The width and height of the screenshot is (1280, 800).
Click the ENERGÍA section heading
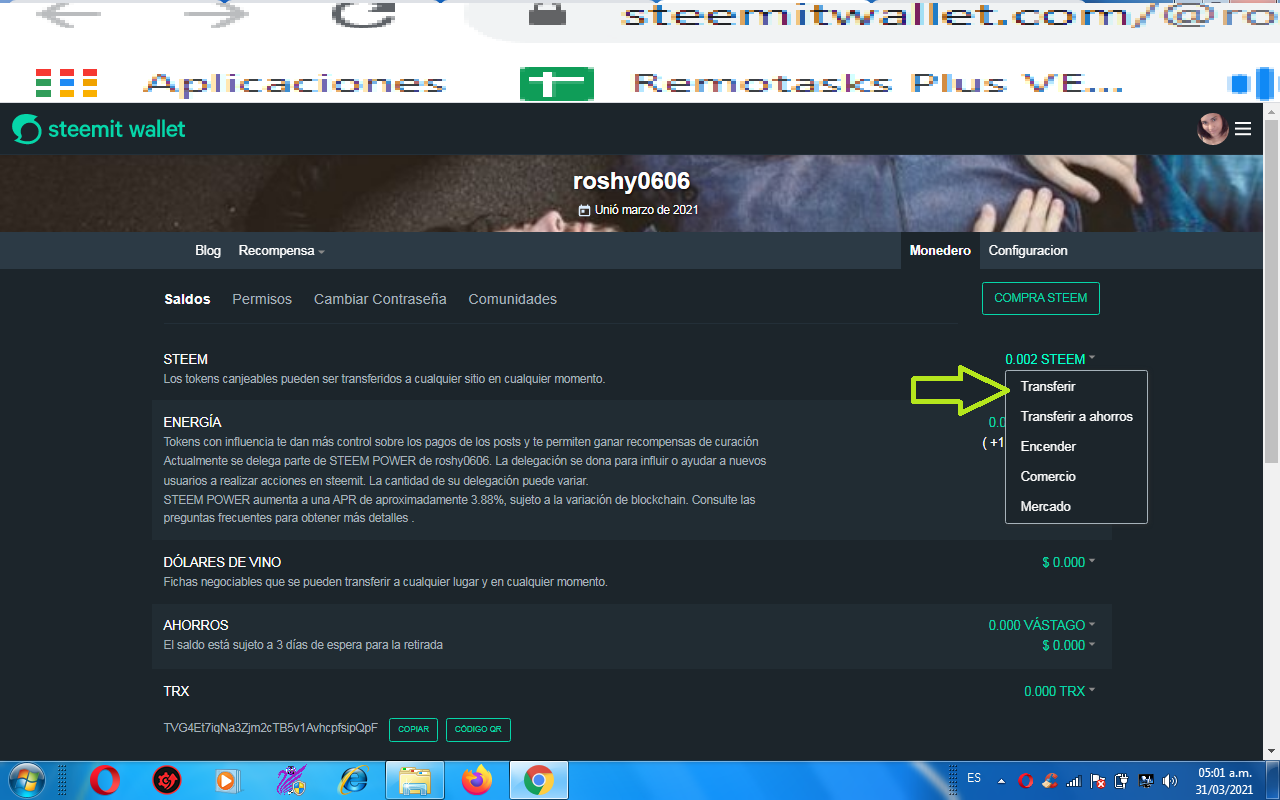[192, 422]
